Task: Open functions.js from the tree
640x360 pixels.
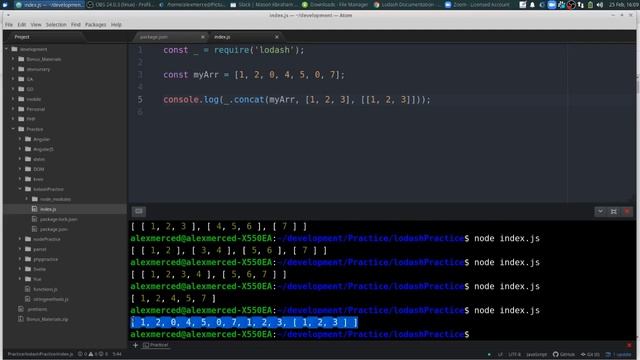Action: coord(45,289)
